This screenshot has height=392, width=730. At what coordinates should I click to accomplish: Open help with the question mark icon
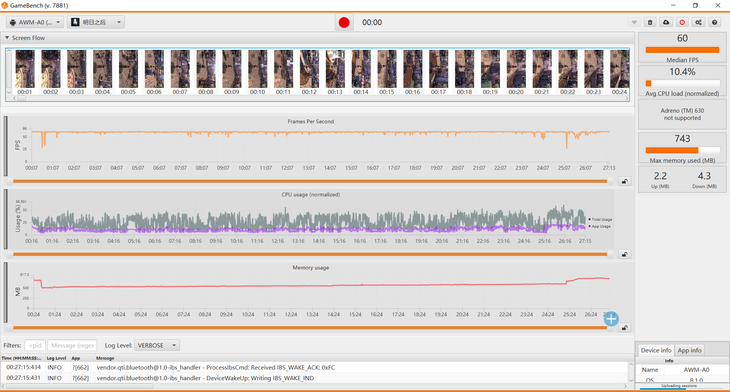coord(715,22)
